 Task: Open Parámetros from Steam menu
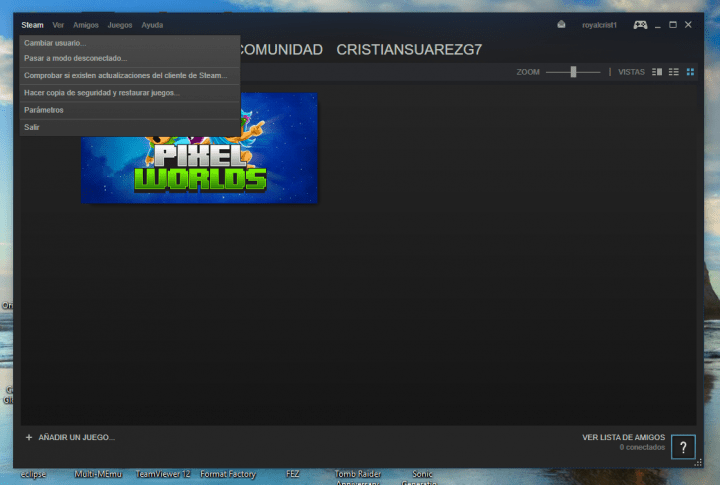pyautogui.click(x=129, y=110)
